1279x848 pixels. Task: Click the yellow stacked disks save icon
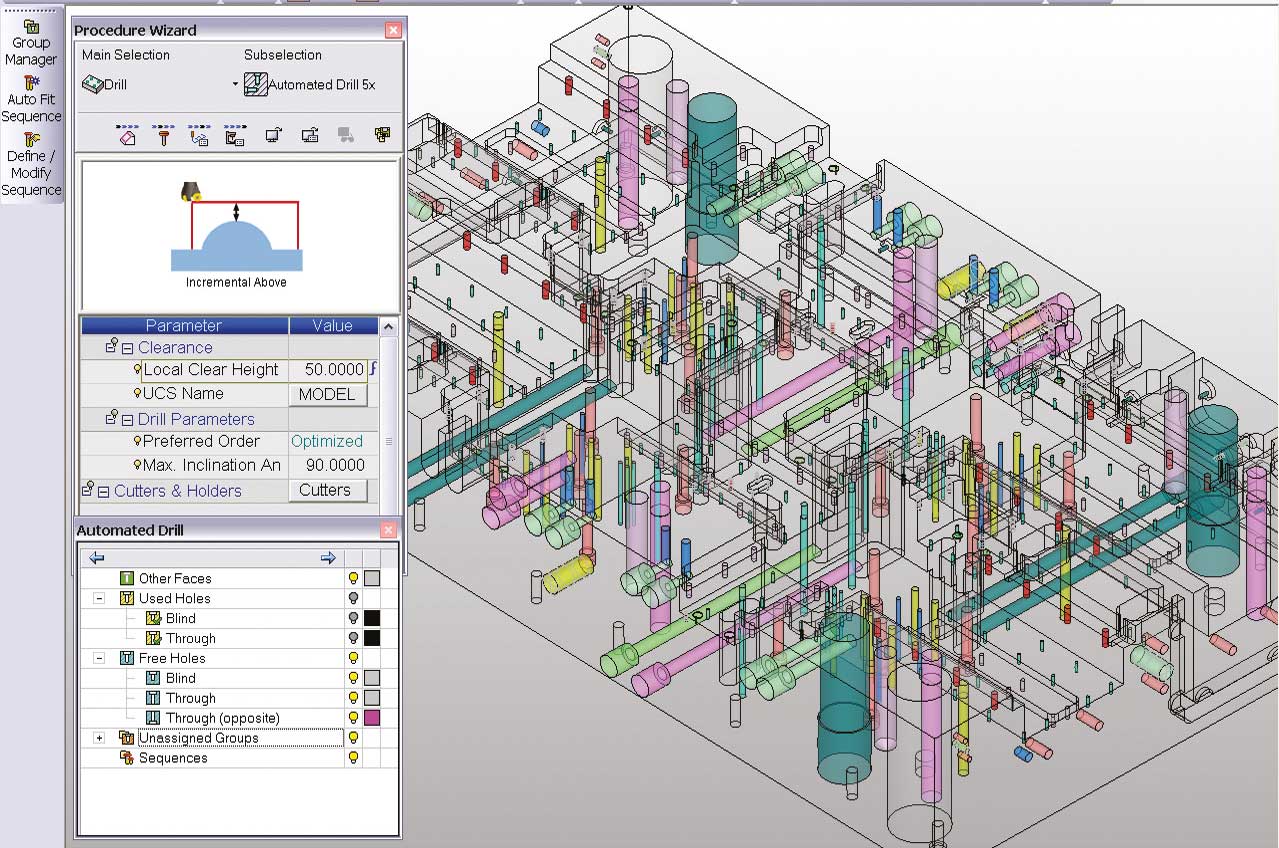point(382,135)
